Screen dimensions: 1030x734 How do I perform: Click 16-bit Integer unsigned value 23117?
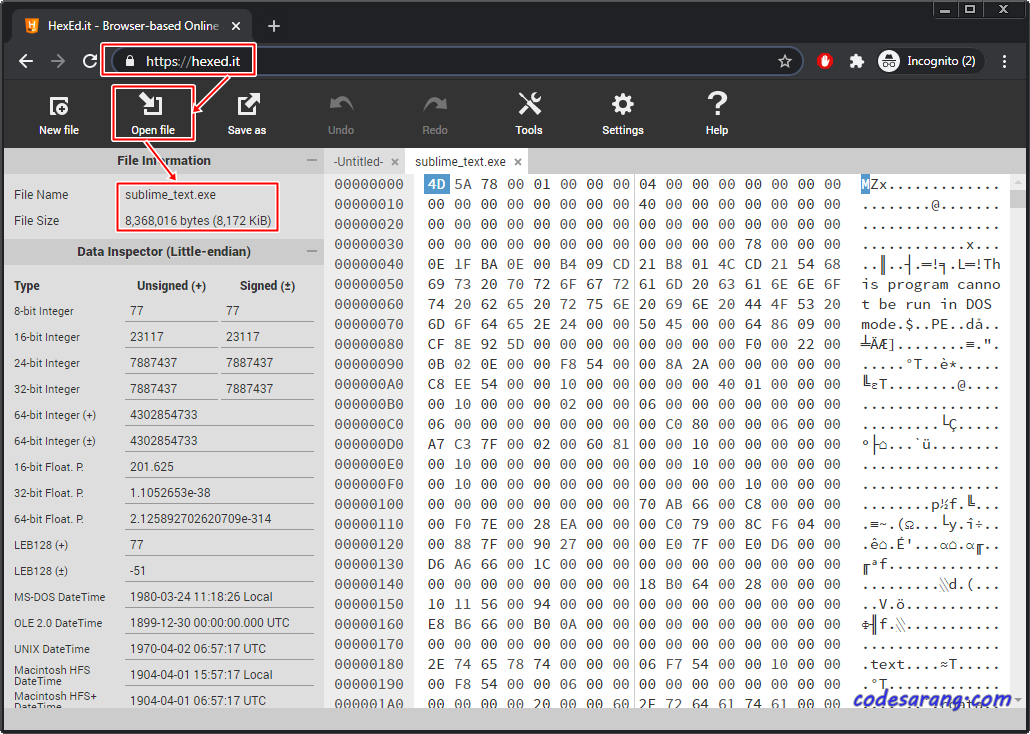point(171,336)
